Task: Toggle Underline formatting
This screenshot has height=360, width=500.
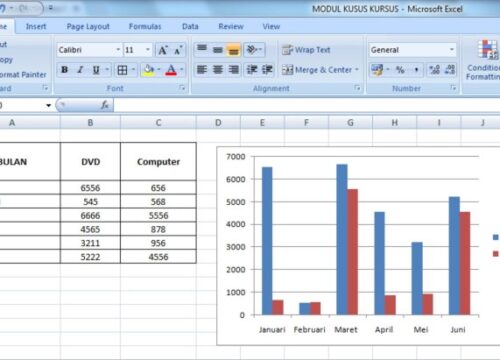Action: 96,70
